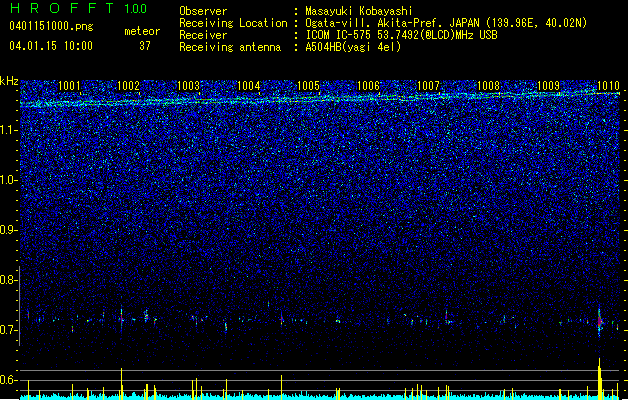Click the meteor count 37
This screenshot has height=400, width=629.
point(145,46)
